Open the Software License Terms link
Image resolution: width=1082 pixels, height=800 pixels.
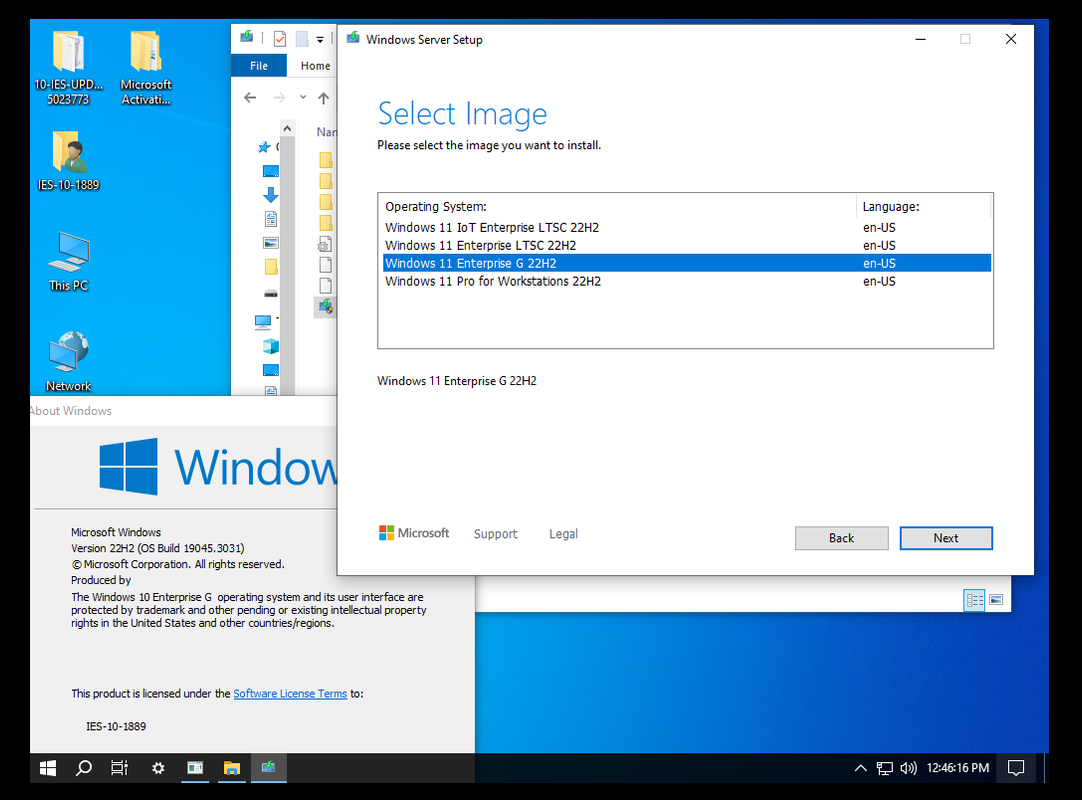290,694
